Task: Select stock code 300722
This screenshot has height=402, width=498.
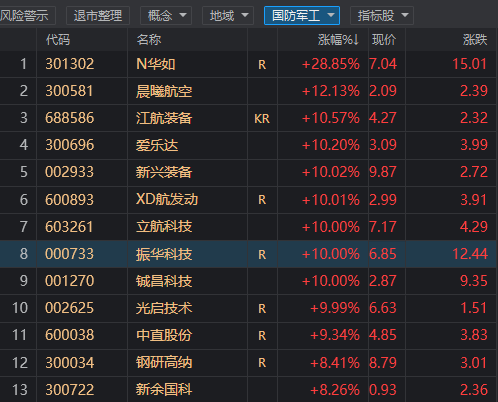Action: pos(70,390)
